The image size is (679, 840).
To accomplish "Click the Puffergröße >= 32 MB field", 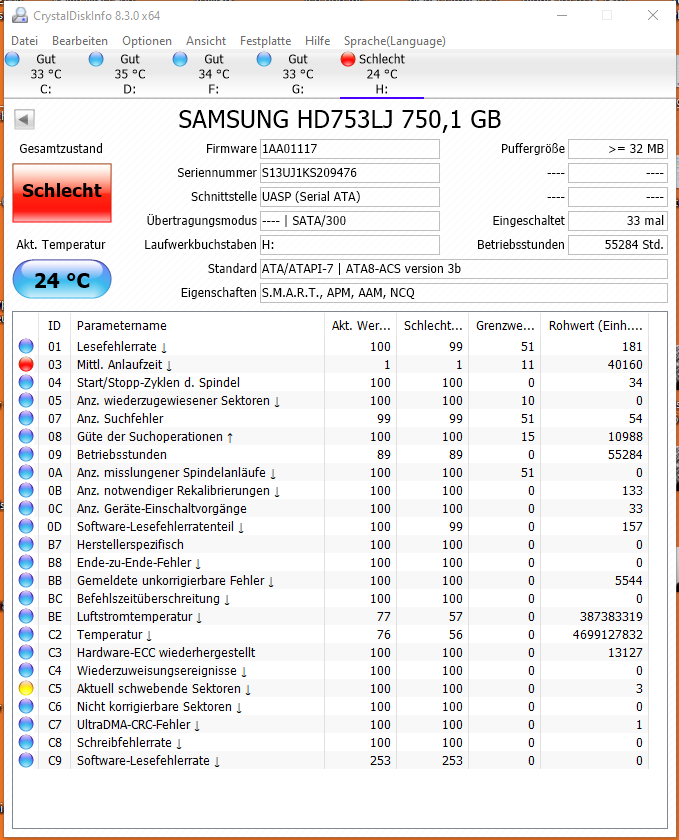I will [618, 149].
